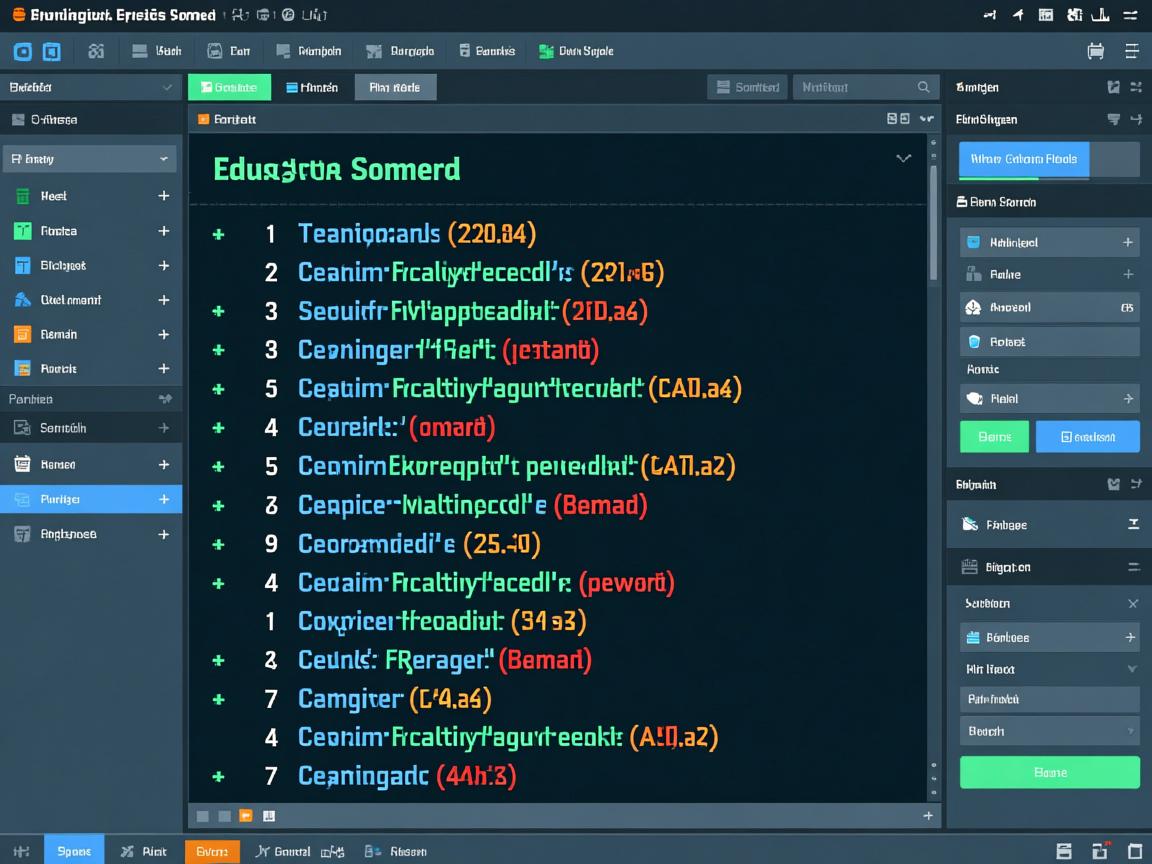Viewport: 1152px width, 864px height.
Task: Click the blue button beside the green Beme button
Action: [1087, 437]
